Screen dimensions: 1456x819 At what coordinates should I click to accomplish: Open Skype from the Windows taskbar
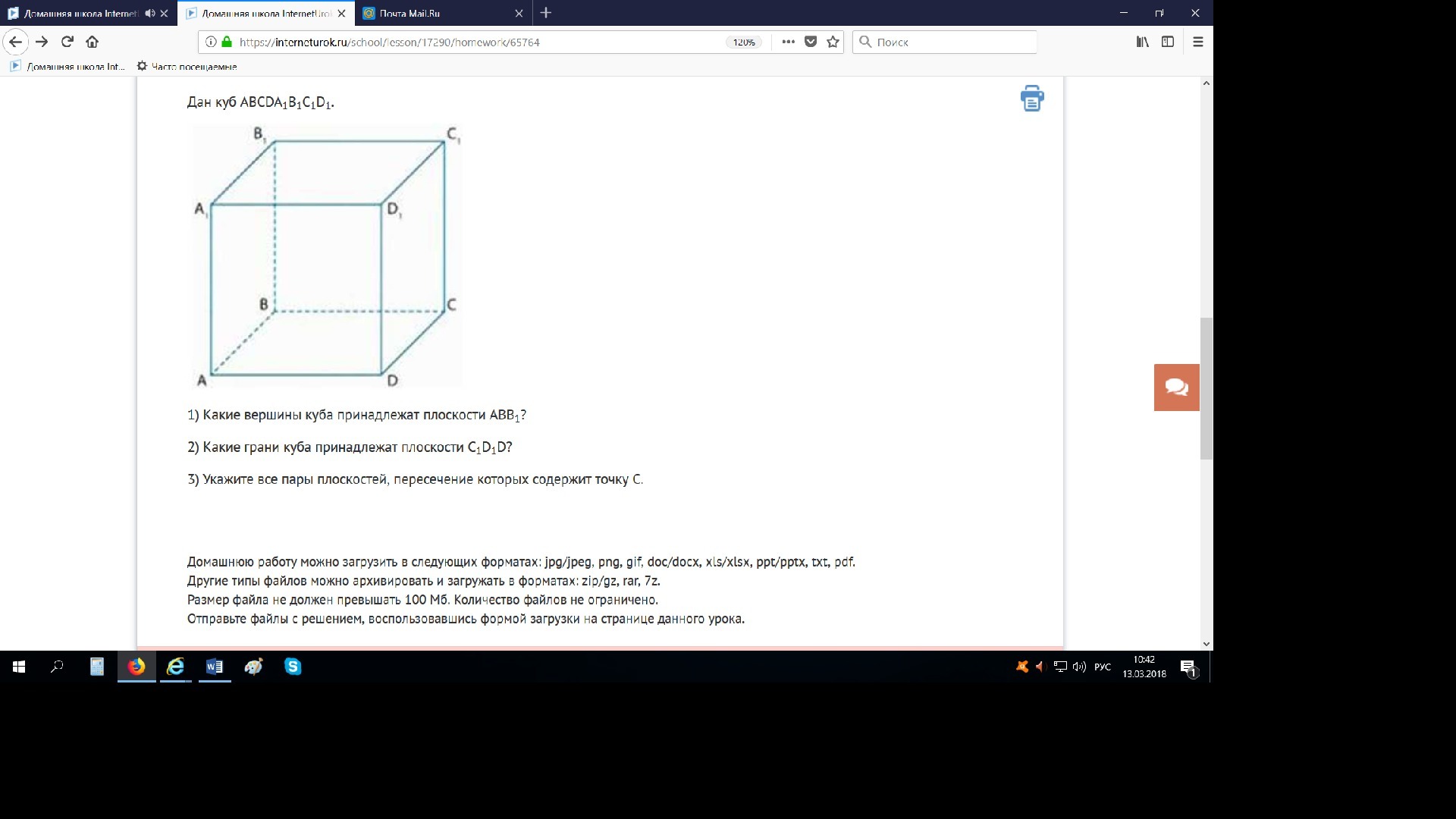click(x=293, y=667)
